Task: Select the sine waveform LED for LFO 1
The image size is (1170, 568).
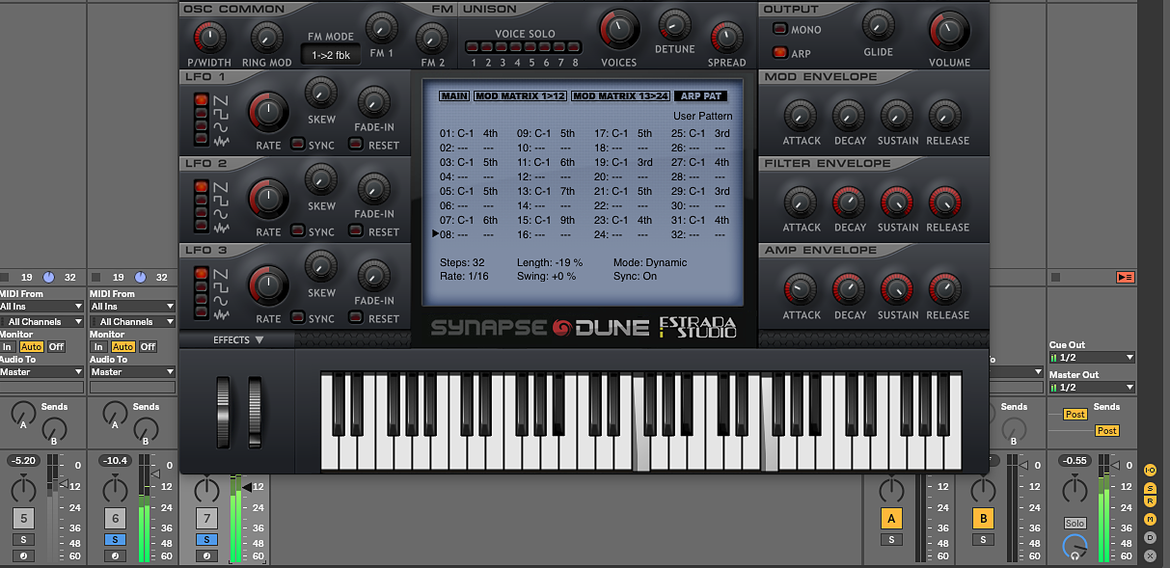Action: click(201, 126)
